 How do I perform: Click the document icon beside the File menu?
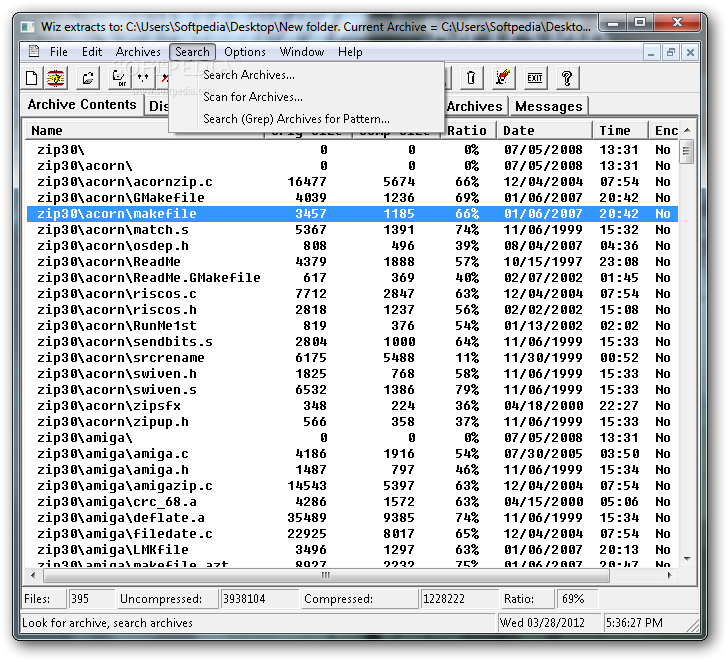[x=34, y=52]
